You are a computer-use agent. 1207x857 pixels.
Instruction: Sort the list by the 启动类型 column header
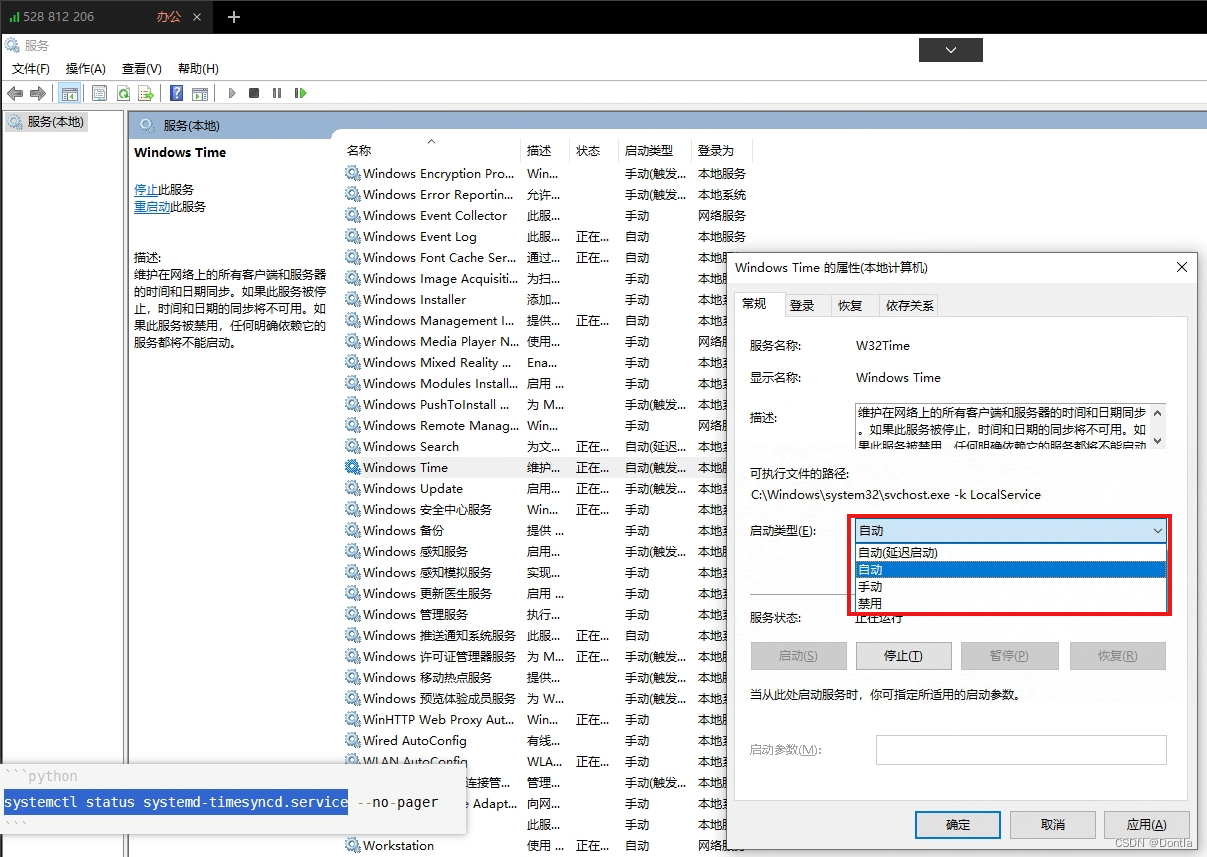coord(654,150)
